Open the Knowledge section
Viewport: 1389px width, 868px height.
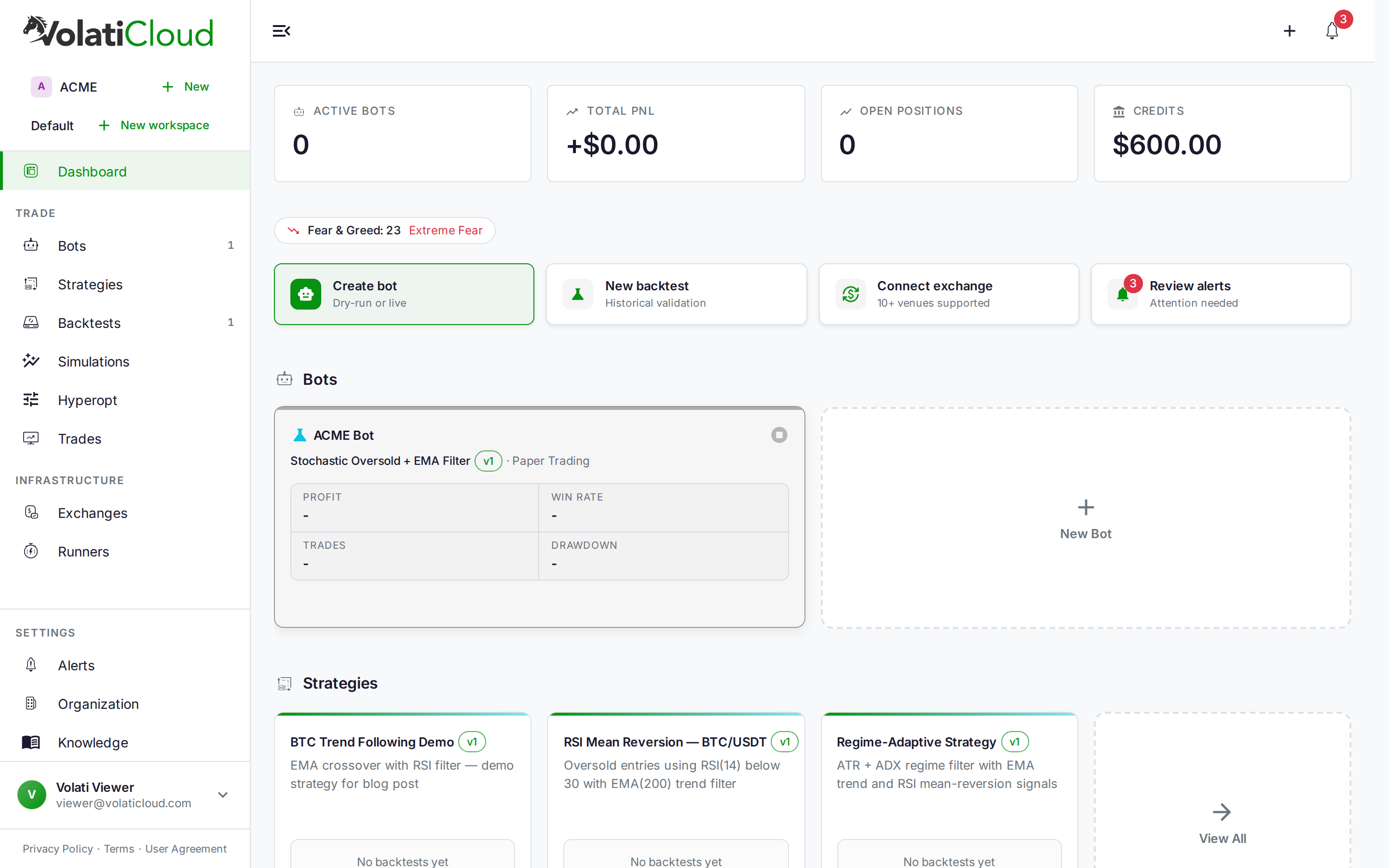pyautogui.click(x=125, y=742)
